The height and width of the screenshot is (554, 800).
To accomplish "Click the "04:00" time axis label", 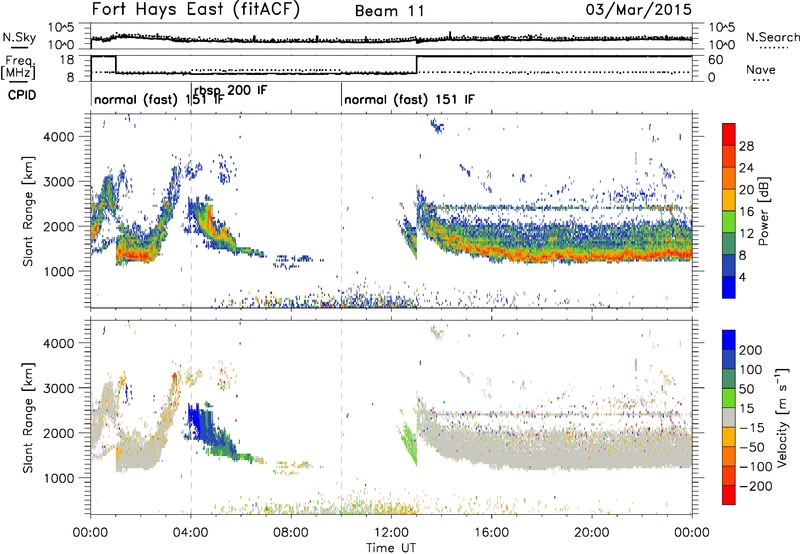I will pos(191,533).
